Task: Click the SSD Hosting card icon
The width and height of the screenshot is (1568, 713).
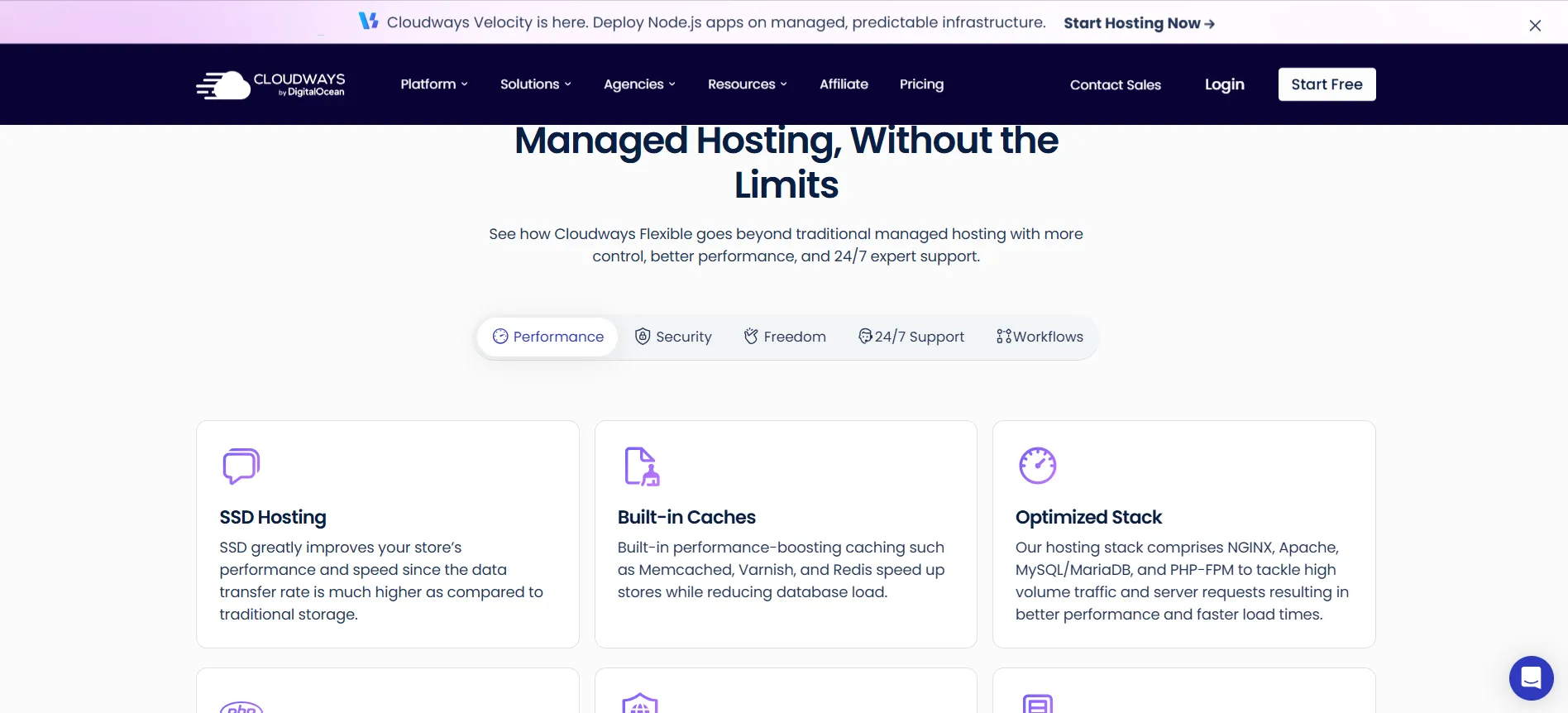Action: (241, 467)
